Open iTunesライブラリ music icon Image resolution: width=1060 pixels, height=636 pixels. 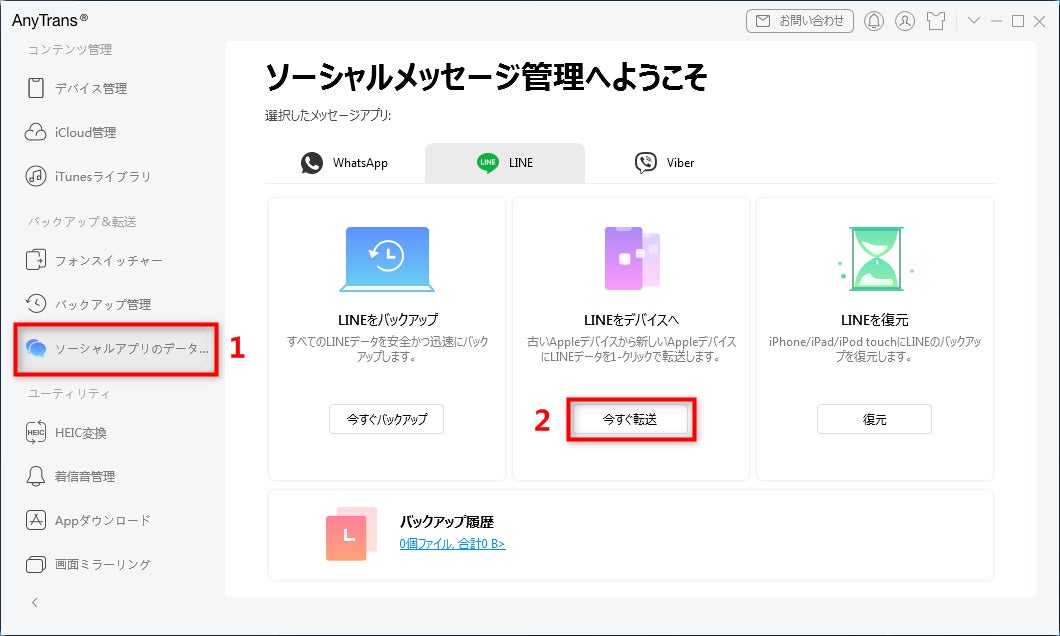[x=35, y=176]
